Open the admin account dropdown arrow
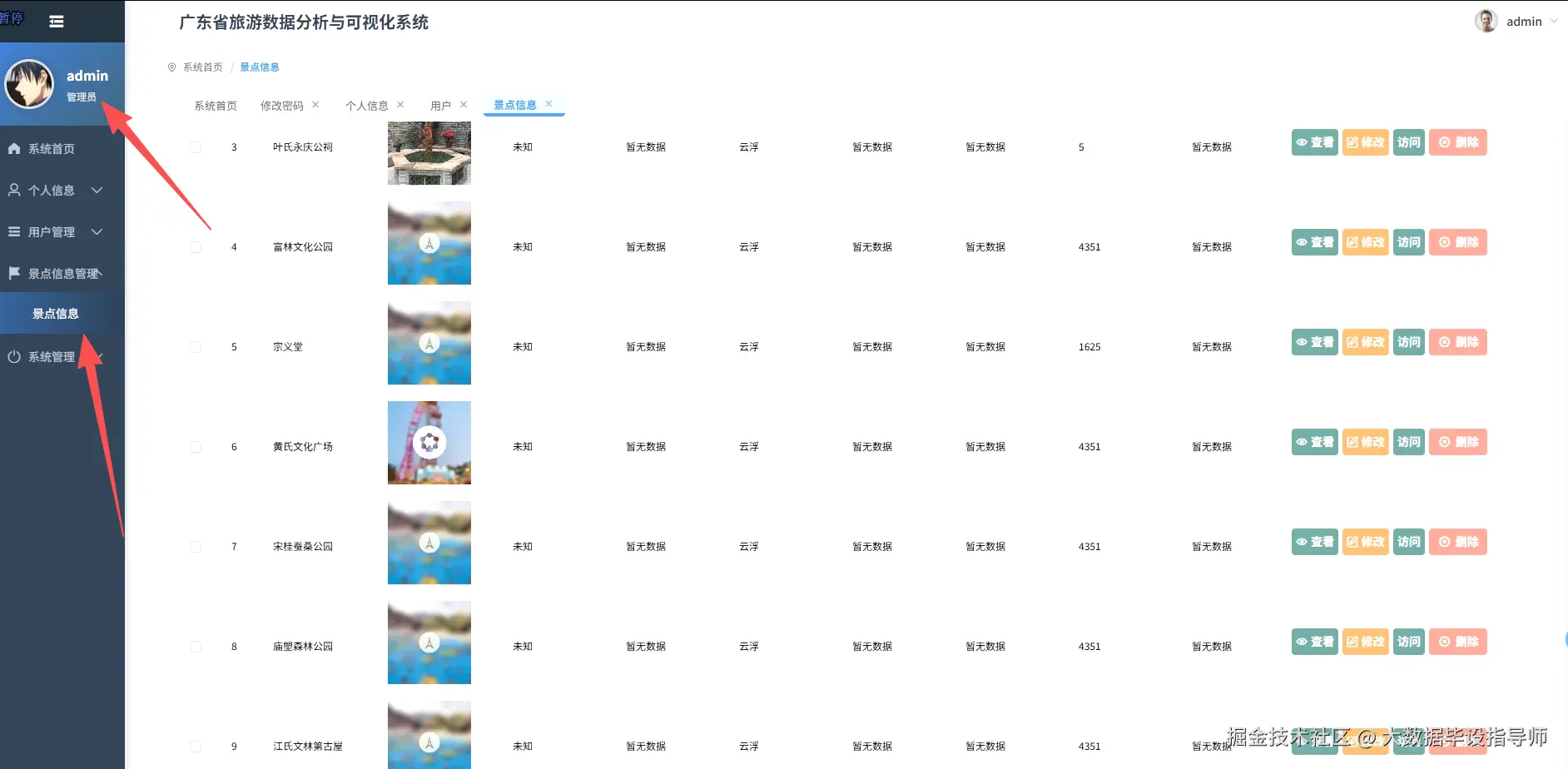This screenshot has height=769, width=1568. point(1556,21)
